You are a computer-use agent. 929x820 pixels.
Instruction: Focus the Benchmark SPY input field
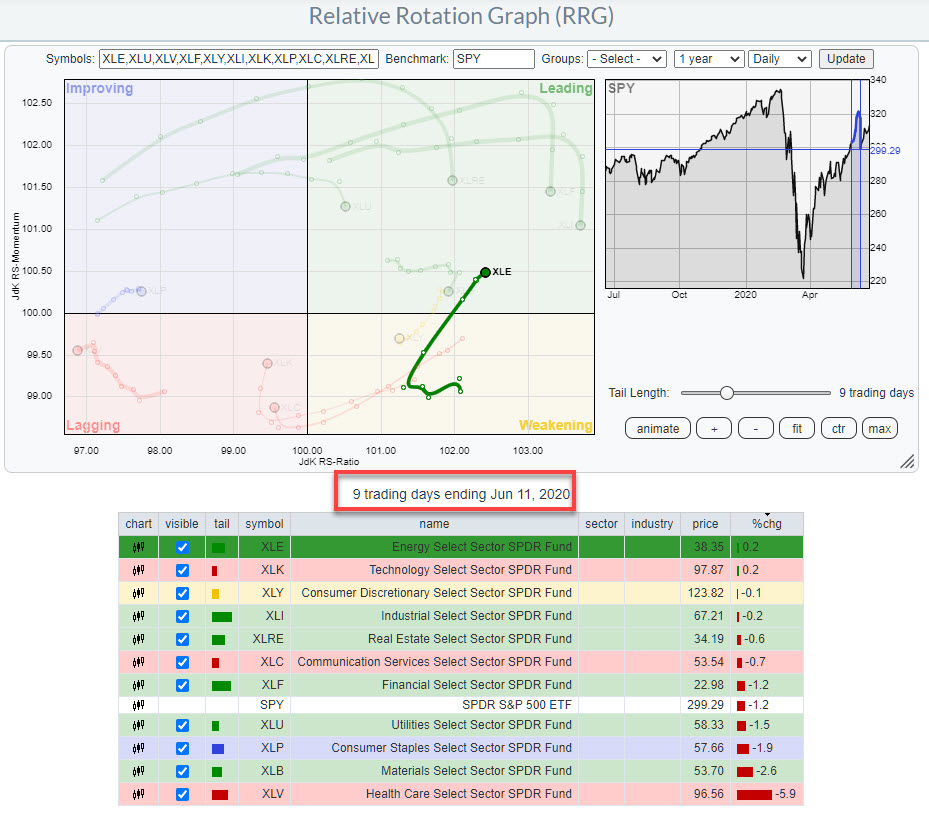tap(494, 59)
